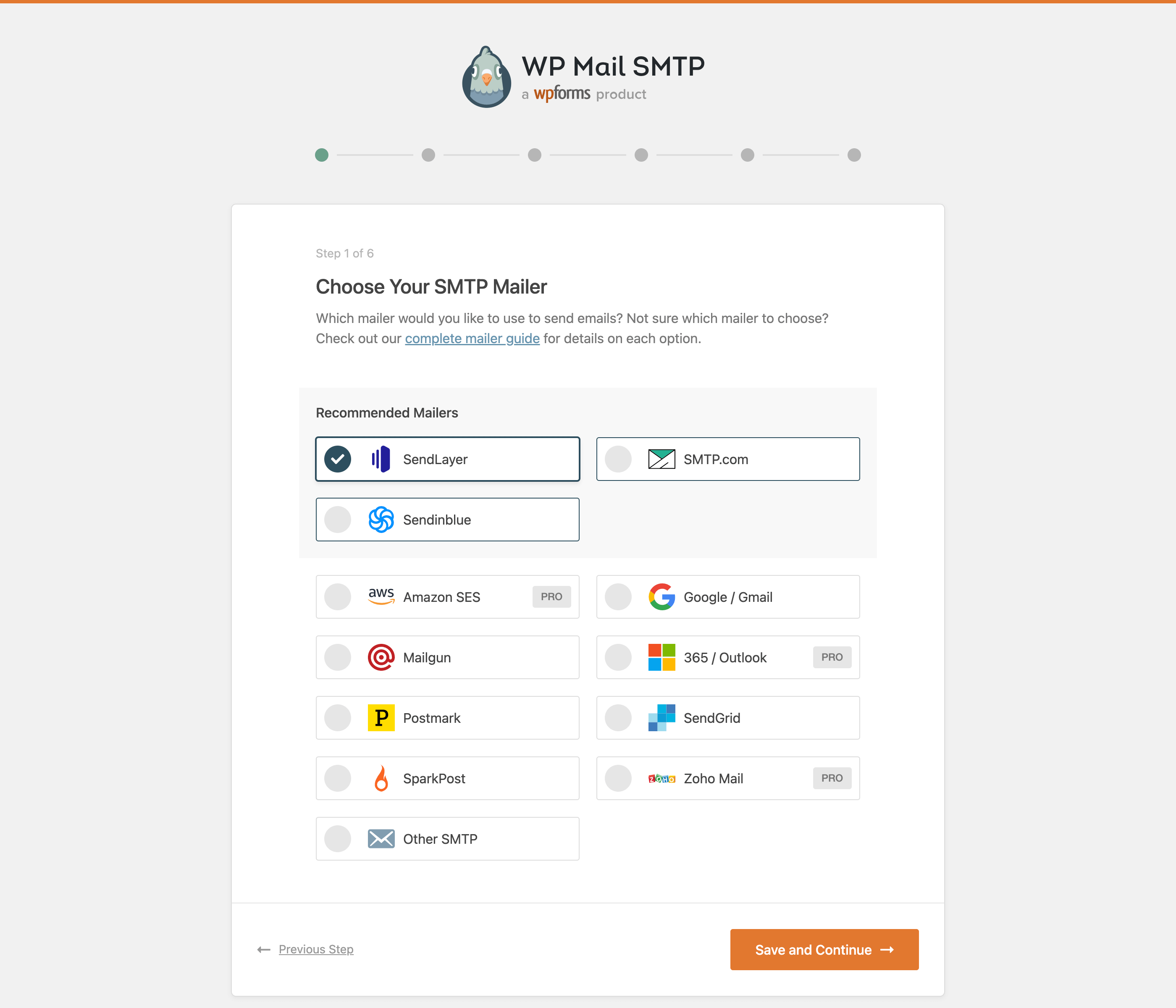
Task: Select the Amazon SES mailer icon
Action: click(382, 597)
